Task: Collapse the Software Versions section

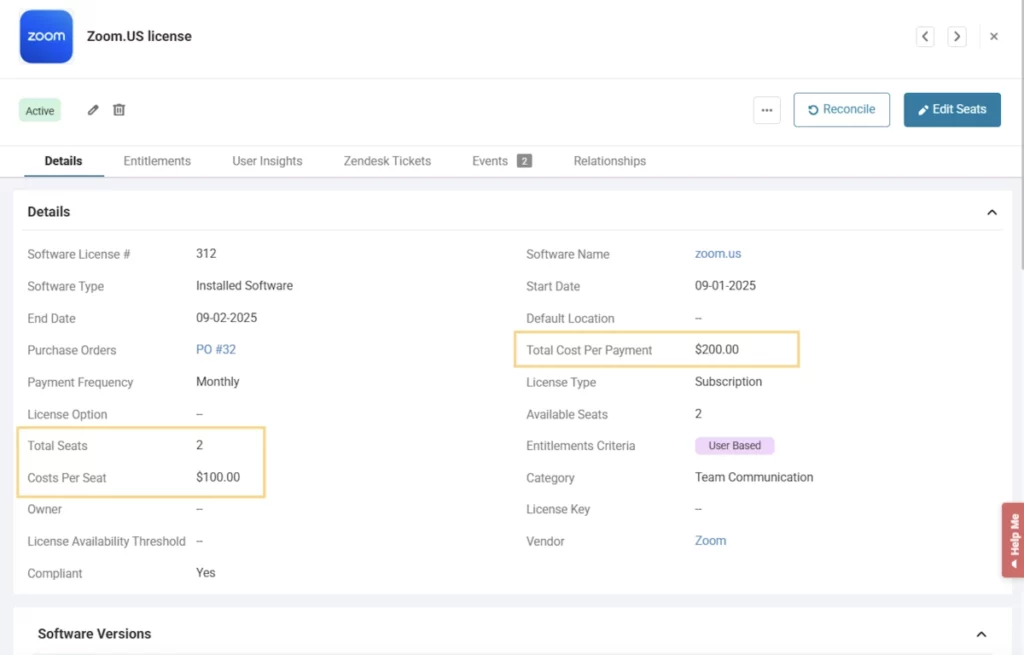Action: pos(981,634)
